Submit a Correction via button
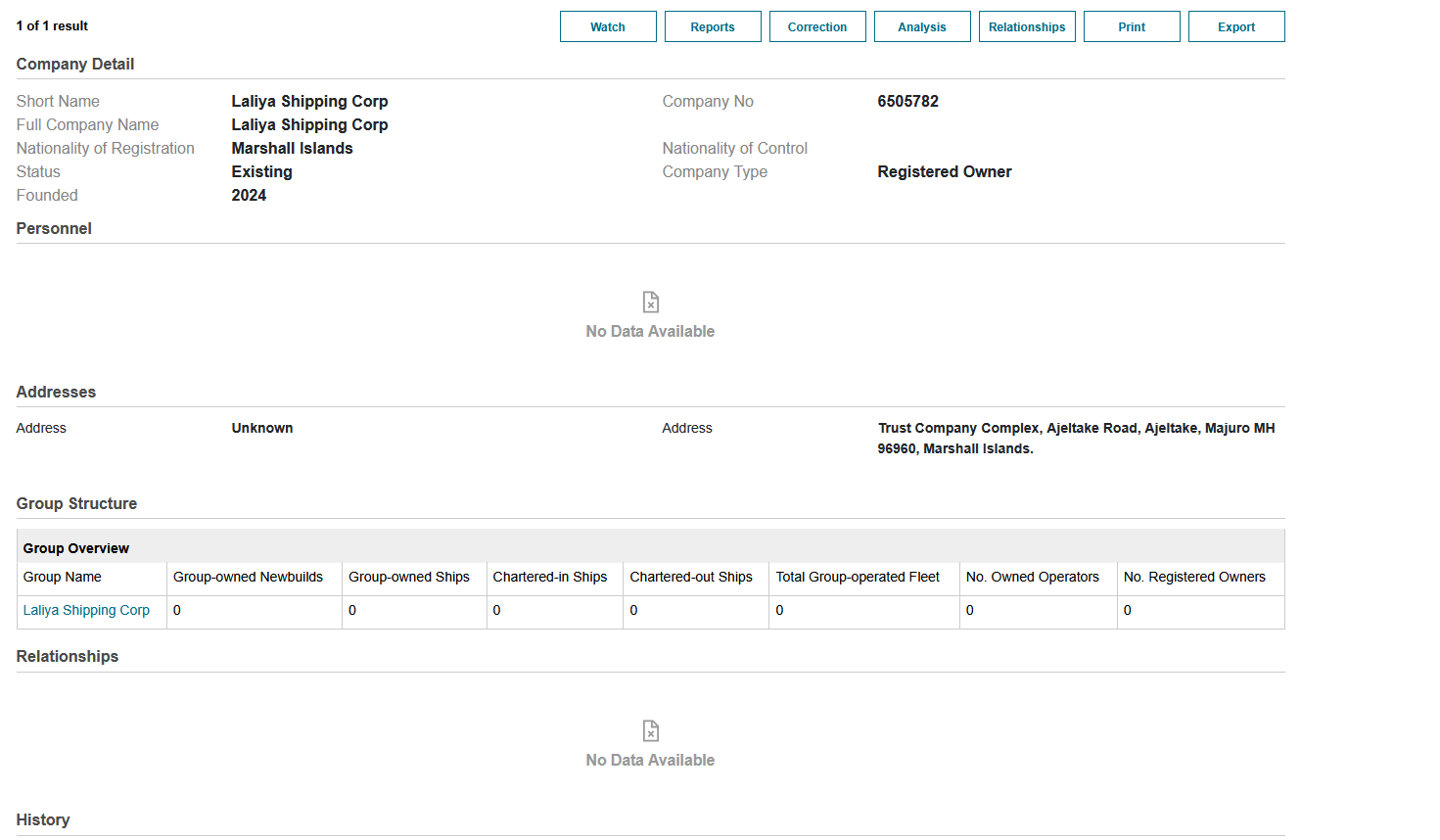 817,26
